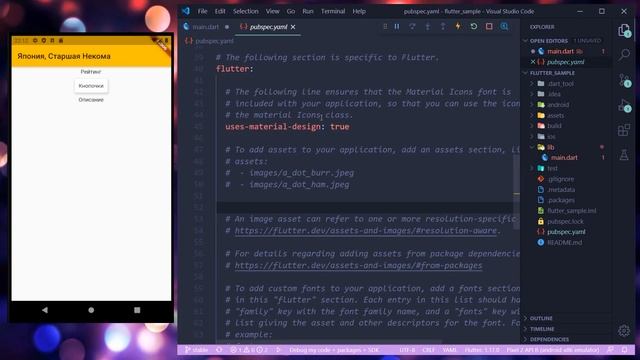Click the sync changes icon in status bar
Screen dimensions: 640x360
point(219,350)
